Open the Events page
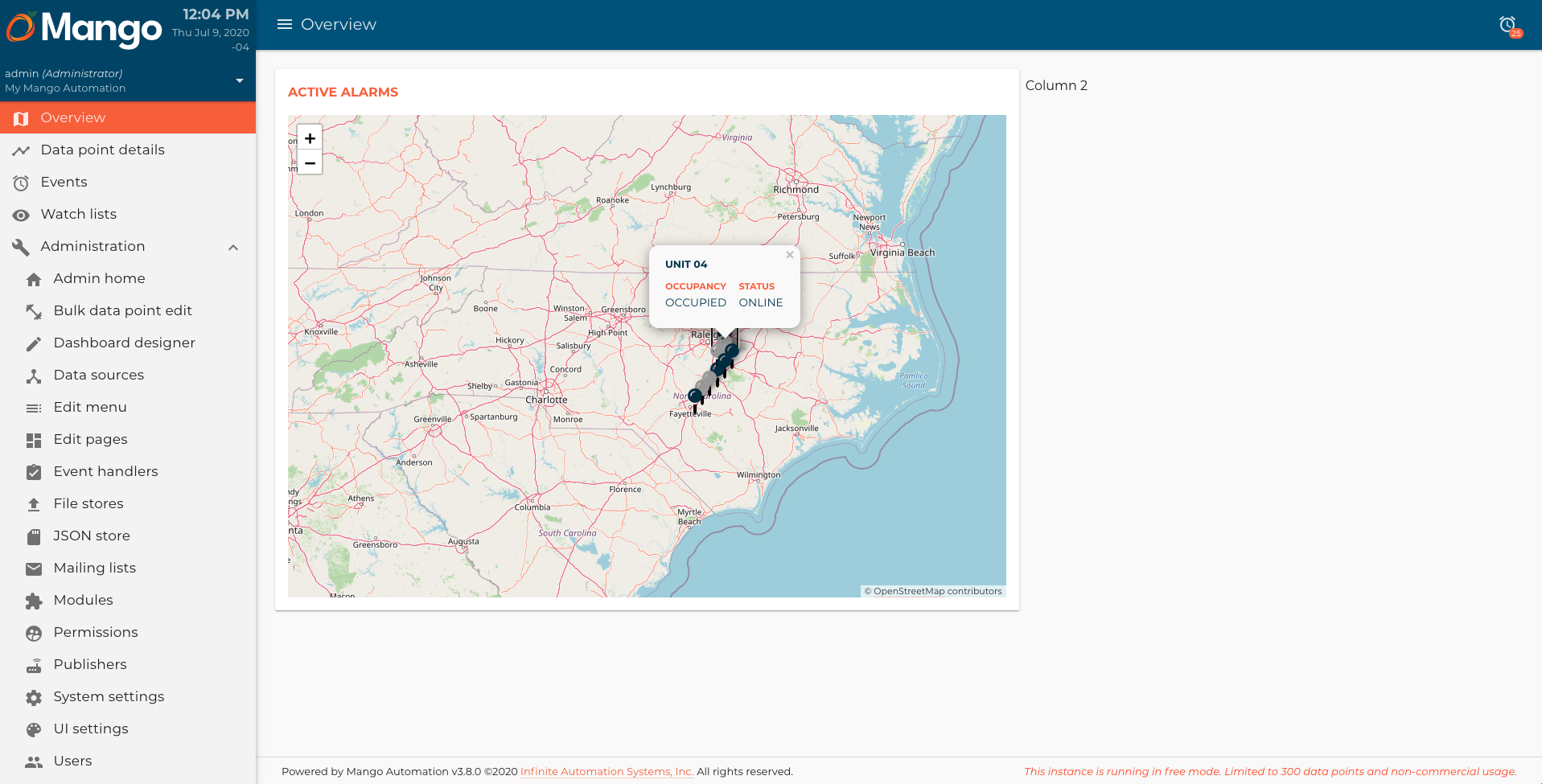Viewport: 1542px width, 784px height. (128, 182)
